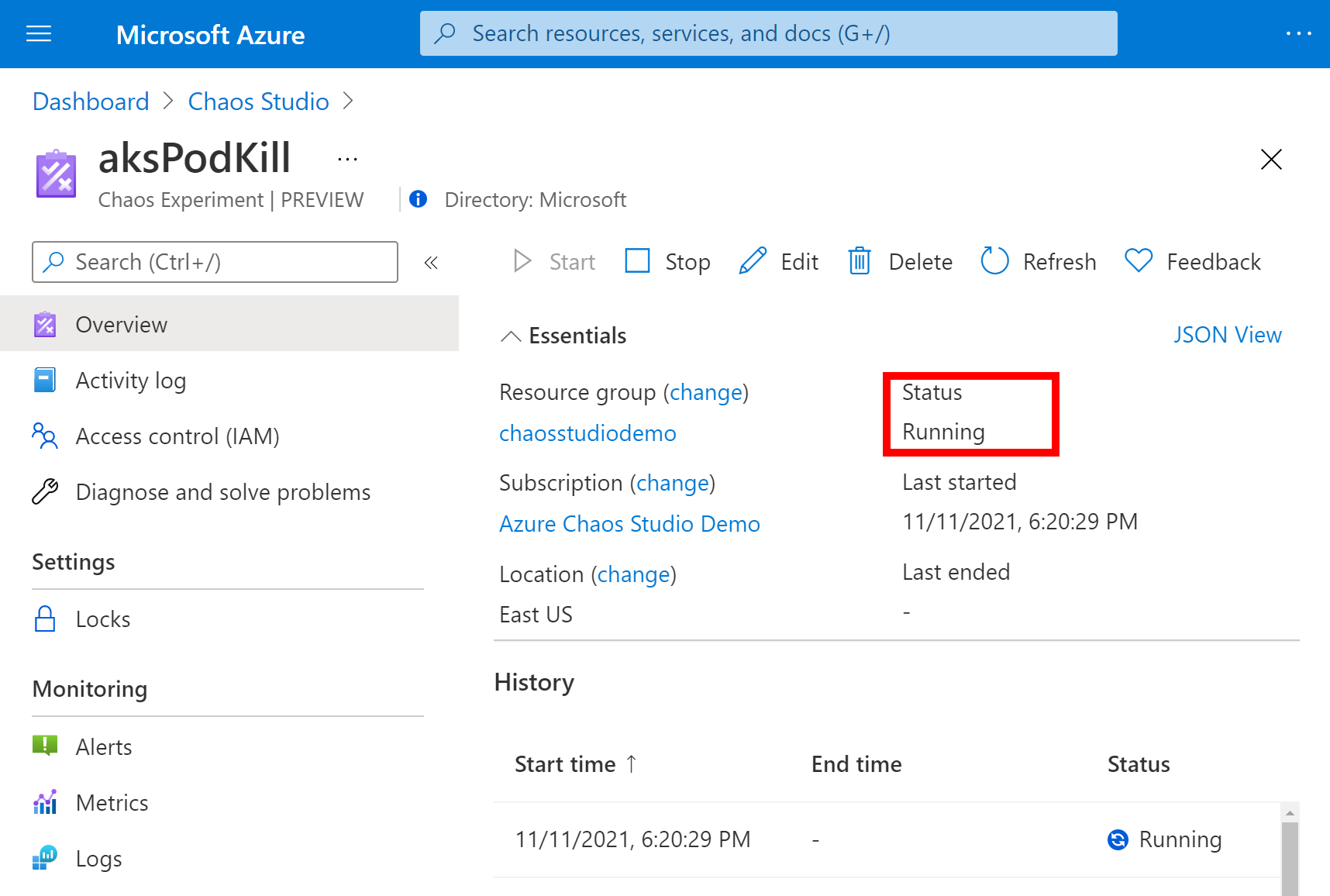
Task: Go to Chaos Studio breadcrumb
Action: pyautogui.click(x=259, y=102)
